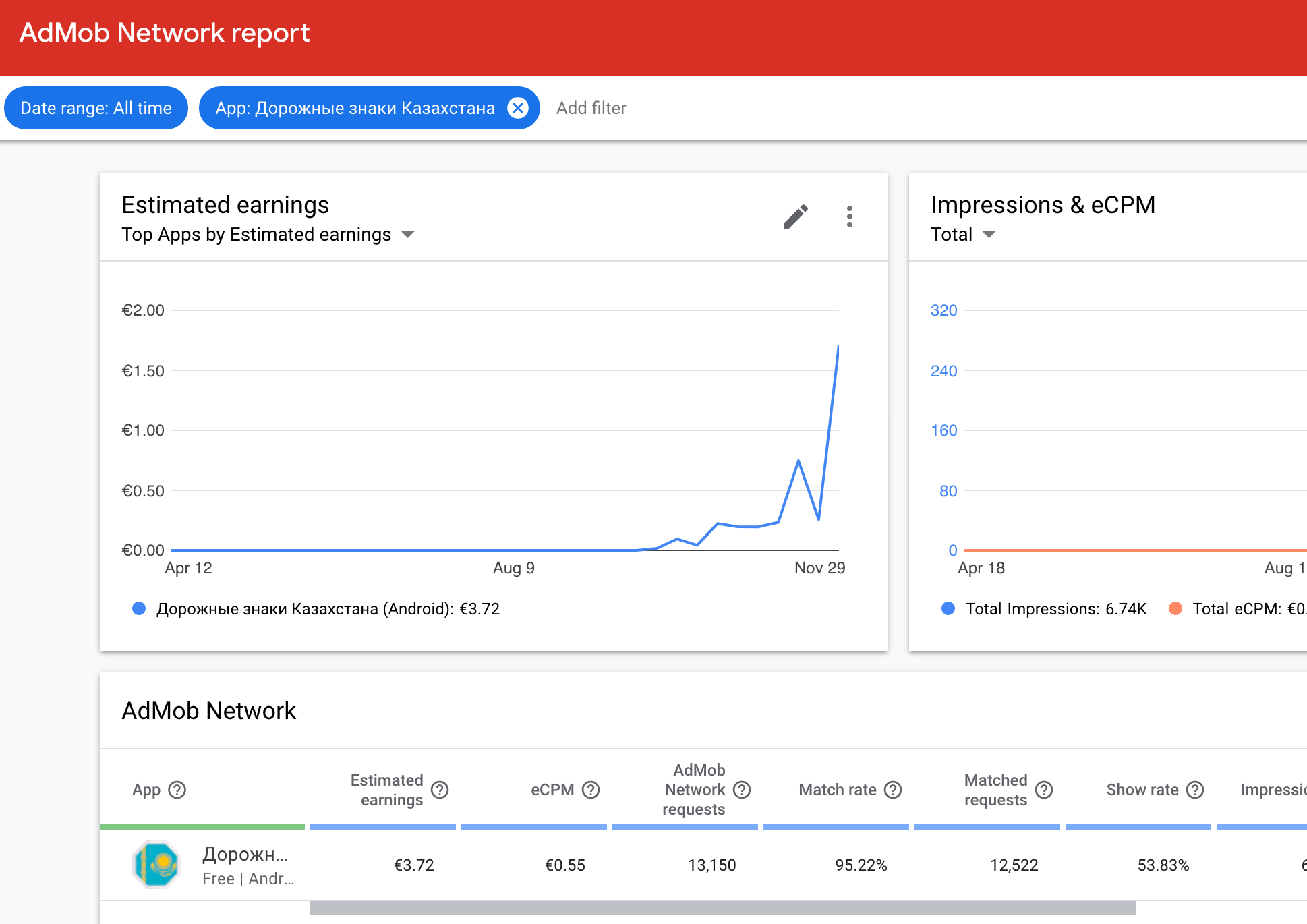Click the Nov 29 axis label on earnings chart
The height and width of the screenshot is (924, 1307).
[819, 568]
